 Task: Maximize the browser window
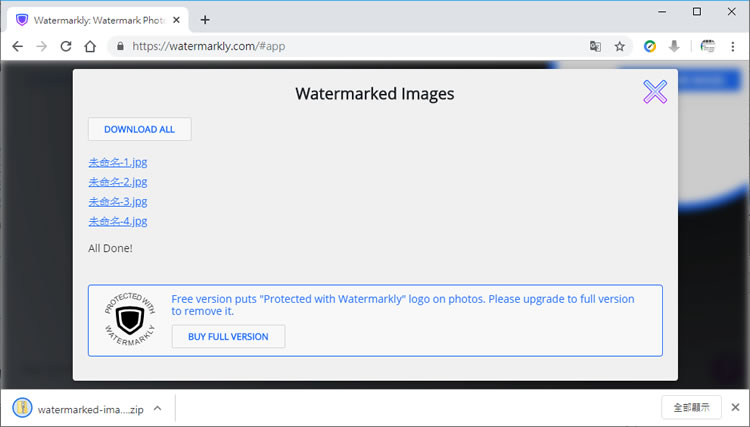[697, 11]
